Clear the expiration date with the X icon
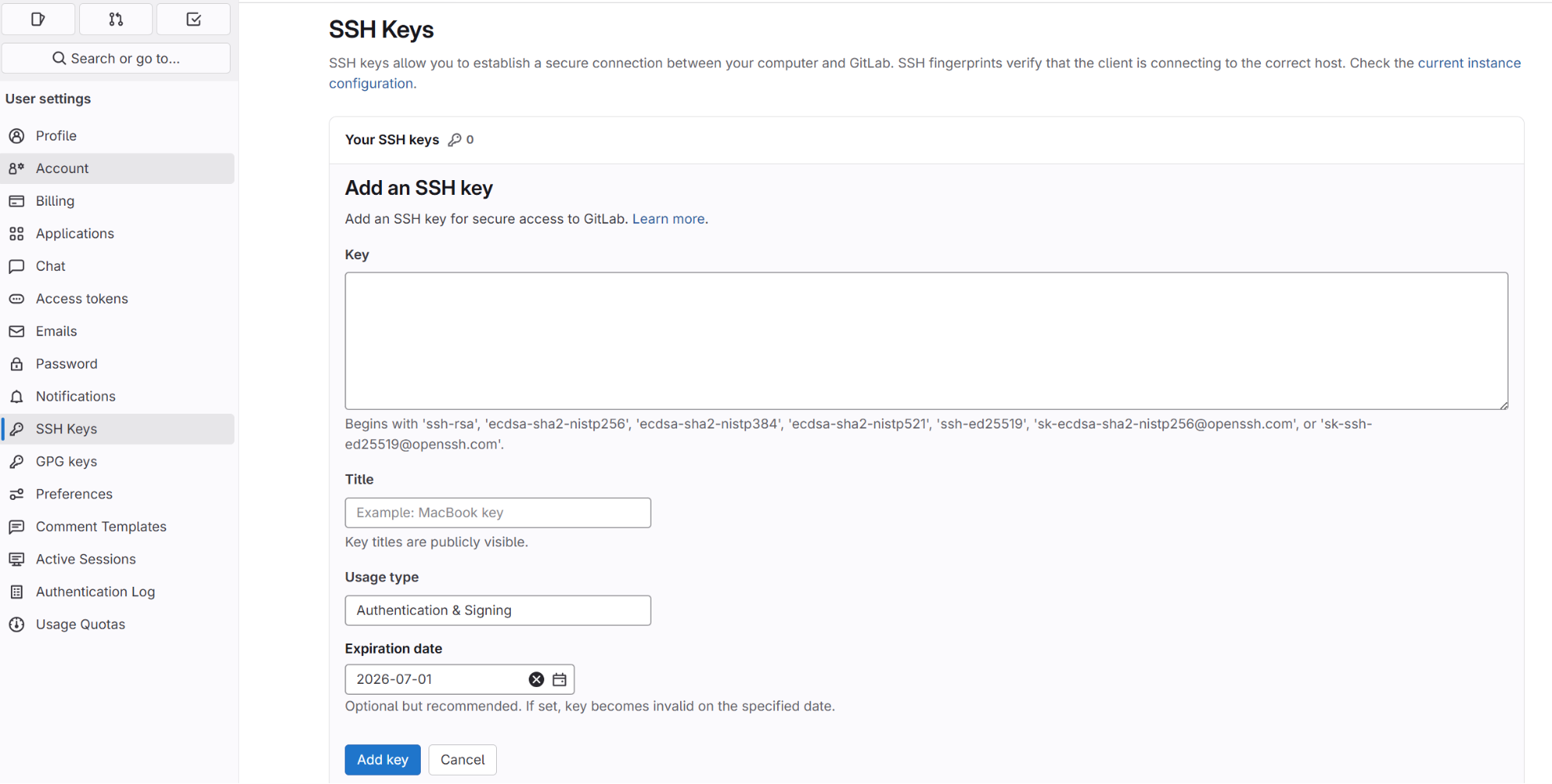 pyautogui.click(x=536, y=679)
